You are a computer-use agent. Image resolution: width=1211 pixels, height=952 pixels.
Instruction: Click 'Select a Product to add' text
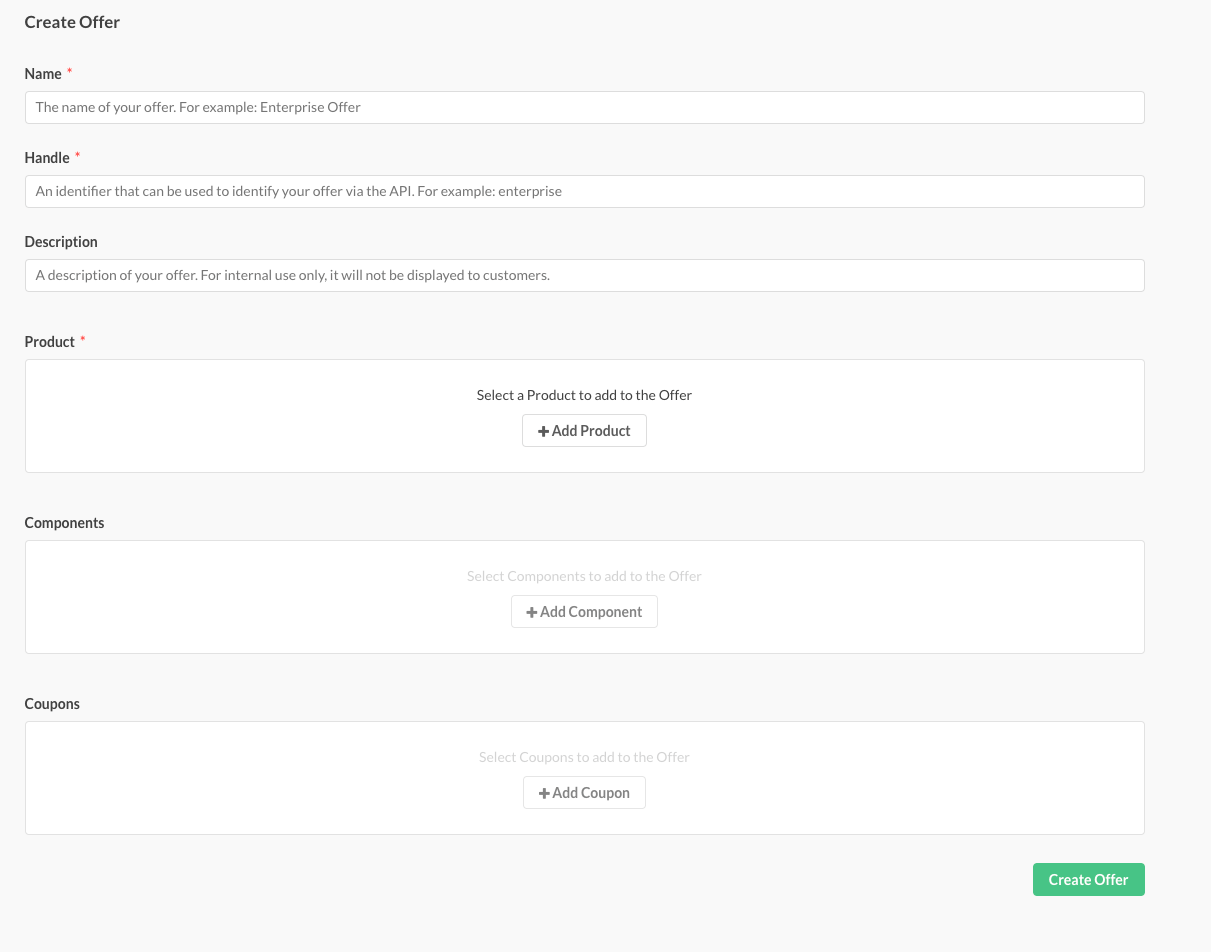tap(584, 395)
